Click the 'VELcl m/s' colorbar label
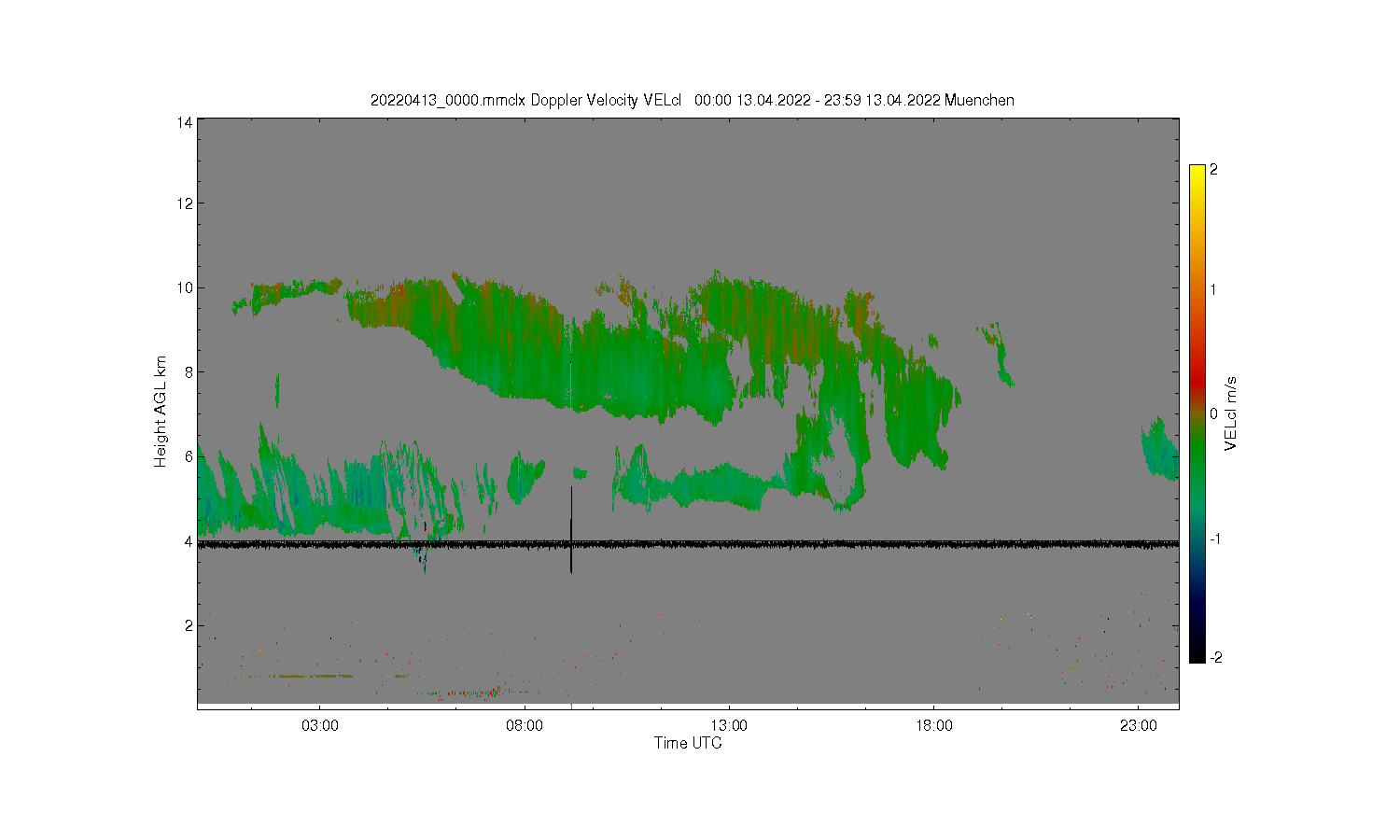The image size is (1400, 840). (1230, 413)
